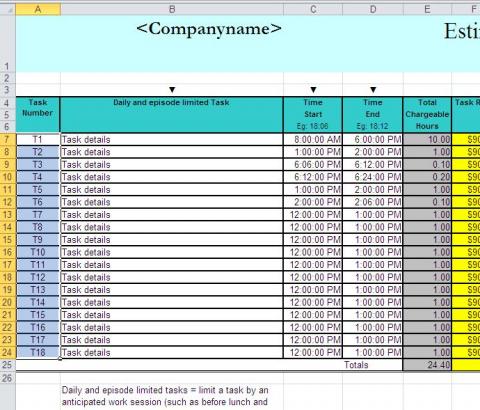Click the 6:24:00 PM end time cell
Viewport: 480px width, 410px height.
tap(373, 177)
